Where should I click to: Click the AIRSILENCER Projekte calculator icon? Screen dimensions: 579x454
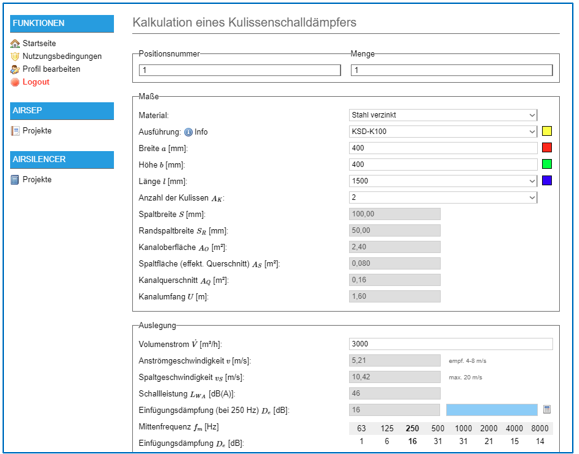(15, 180)
